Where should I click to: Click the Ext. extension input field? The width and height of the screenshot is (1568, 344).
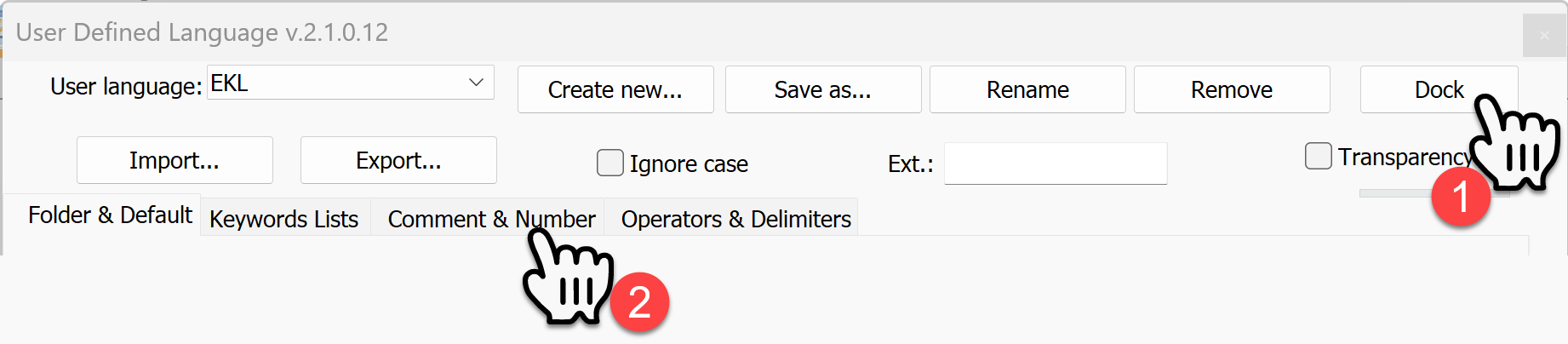pyautogui.click(x=1055, y=163)
